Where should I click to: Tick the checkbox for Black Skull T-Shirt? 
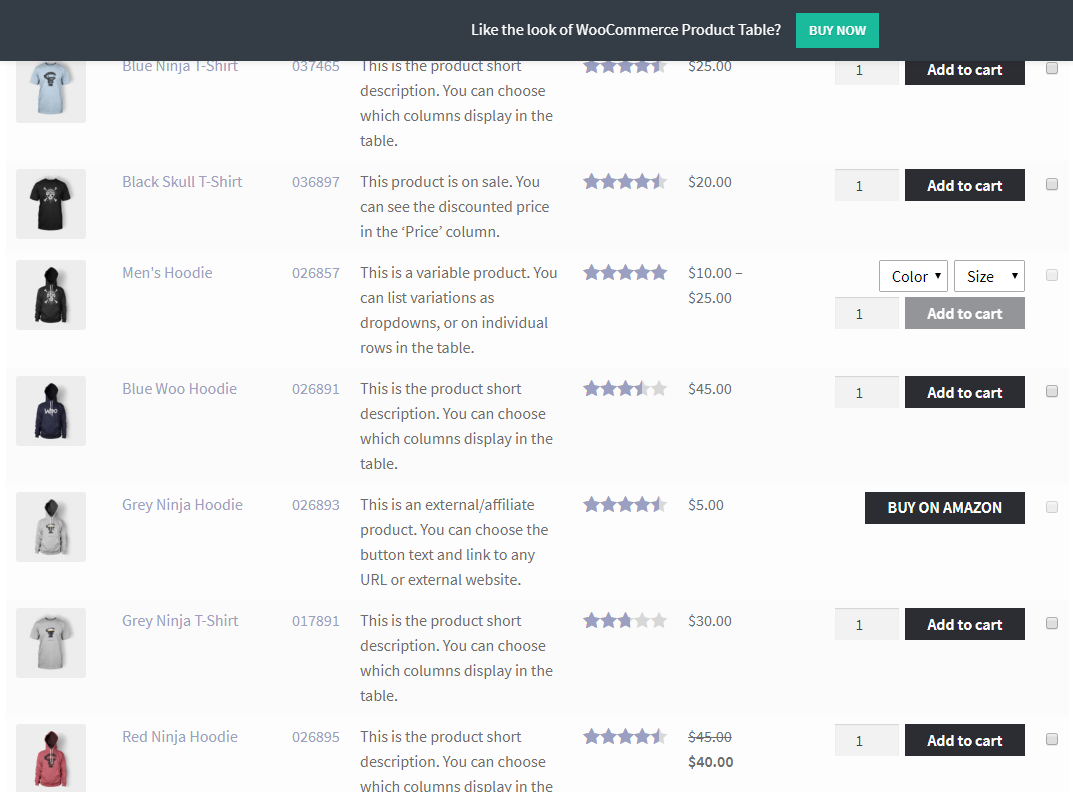tap(1052, 184)
